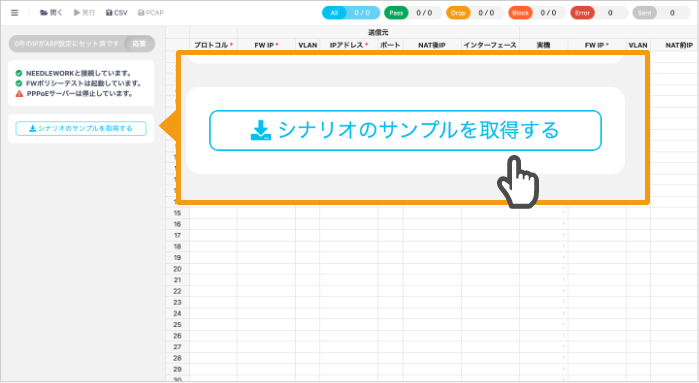Click the PPPoEサーバー warning triangle icon
The height and width of the screenshot is (383, 699).
pos(19,94)
